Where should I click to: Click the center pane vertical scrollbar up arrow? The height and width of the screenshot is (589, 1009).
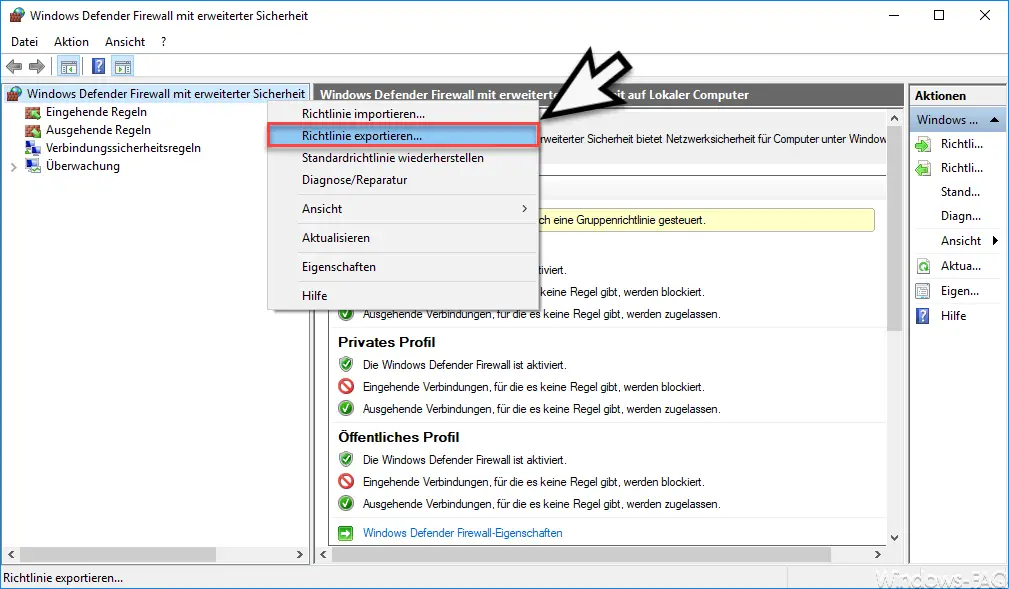pos(894,118)
